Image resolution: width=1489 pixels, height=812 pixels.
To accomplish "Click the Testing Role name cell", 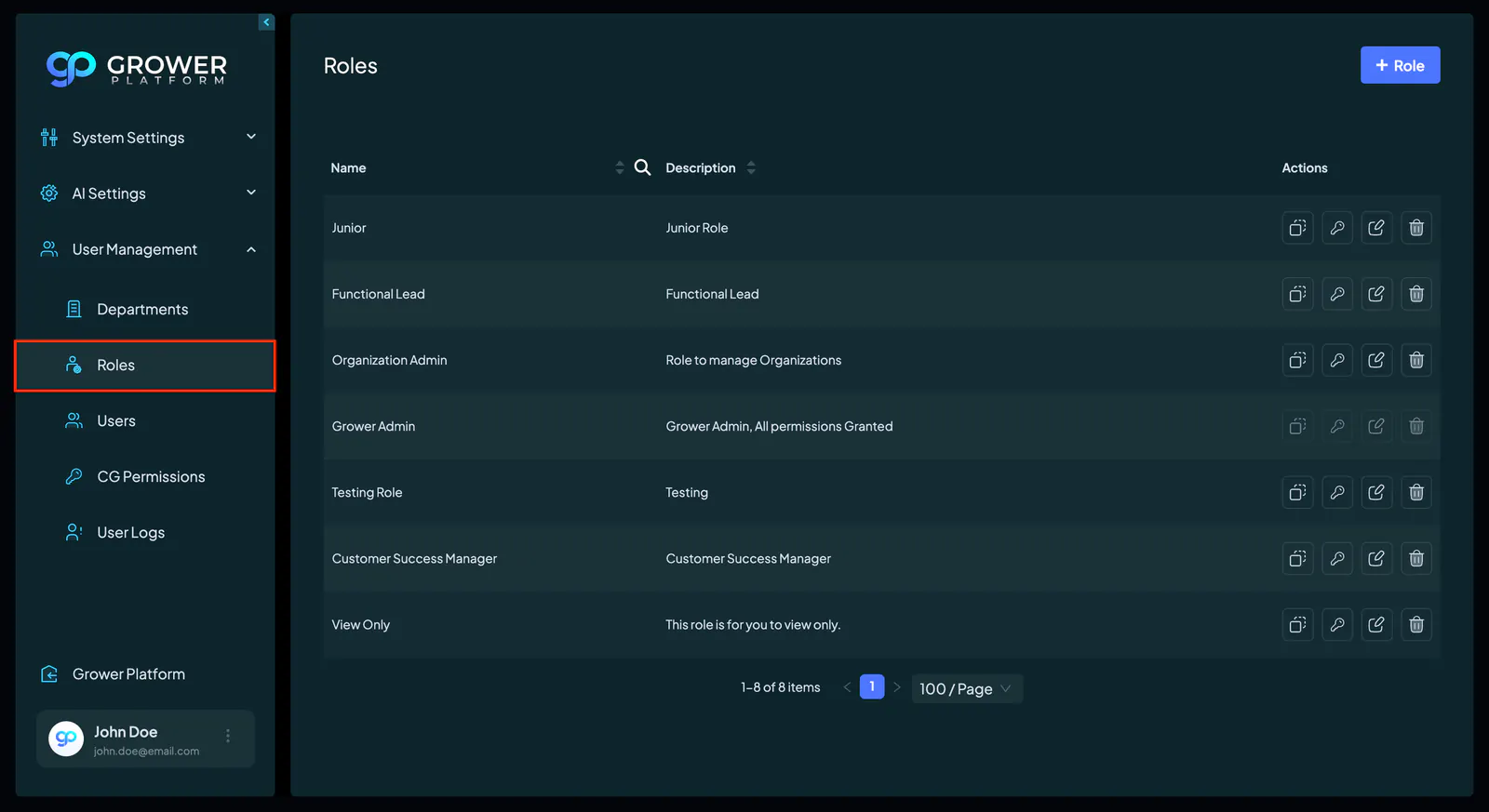I will (367, 492).
